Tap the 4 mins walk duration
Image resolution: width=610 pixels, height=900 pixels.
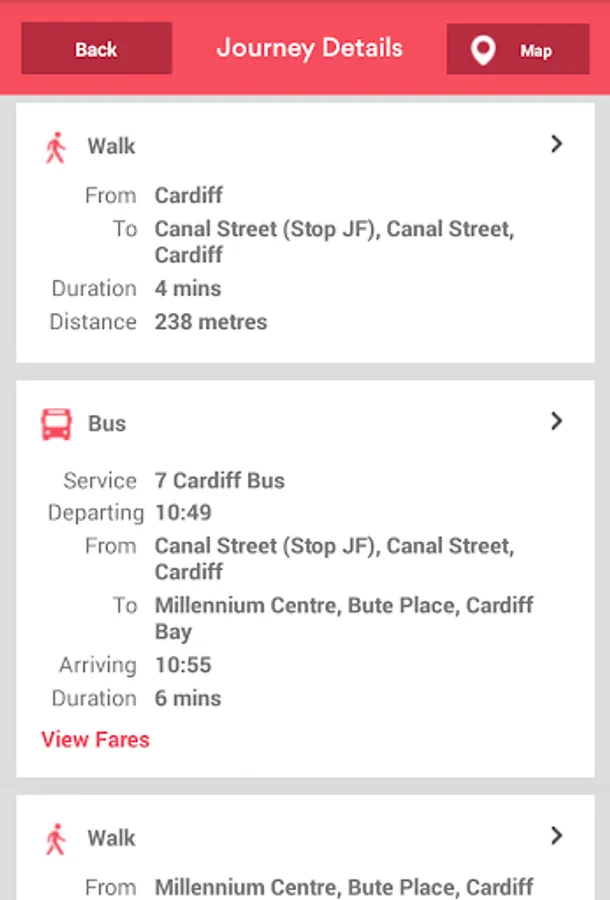click(x=188, y=288)
